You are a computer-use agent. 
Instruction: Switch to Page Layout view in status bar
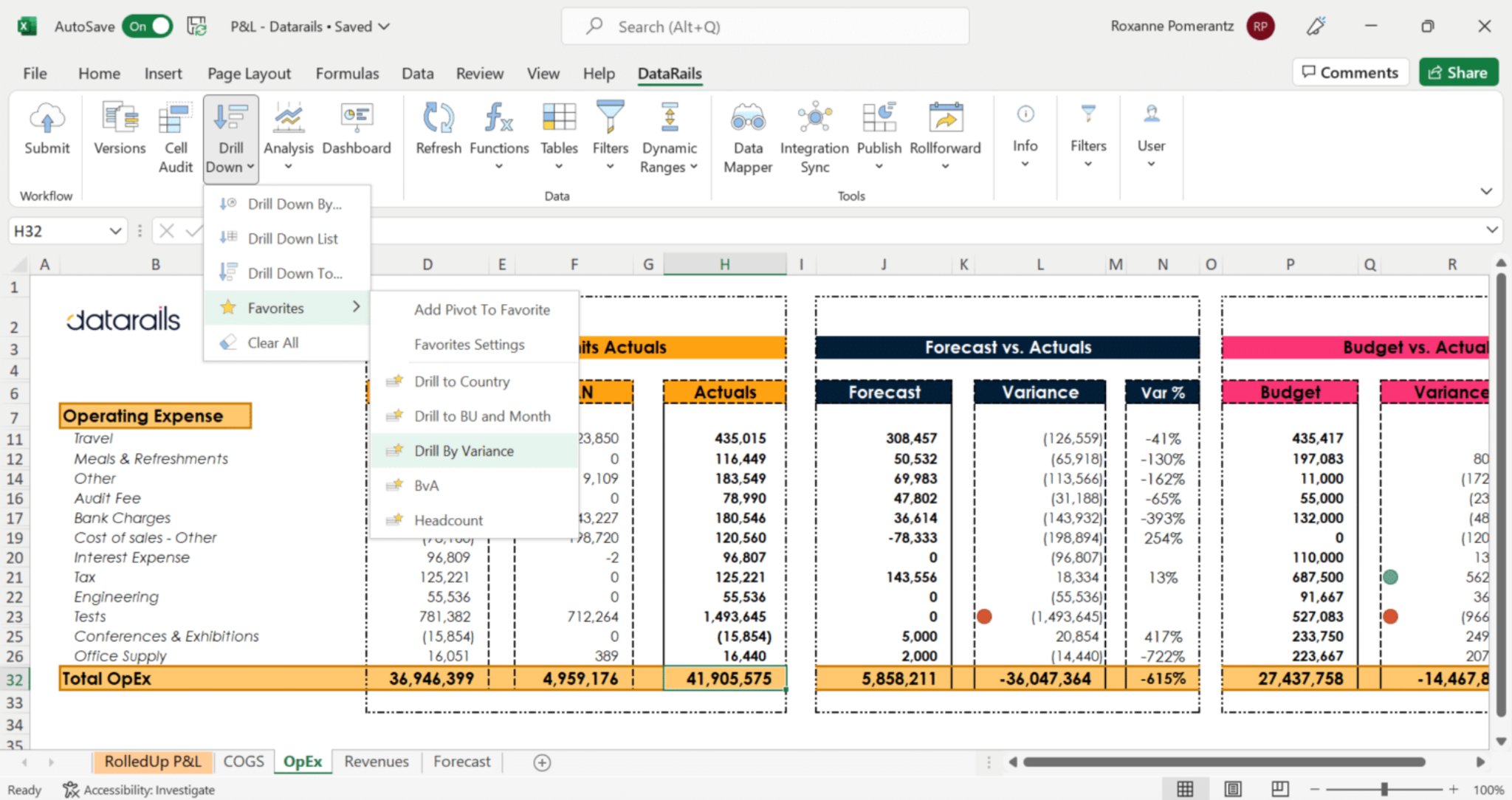pos(1233,789)
